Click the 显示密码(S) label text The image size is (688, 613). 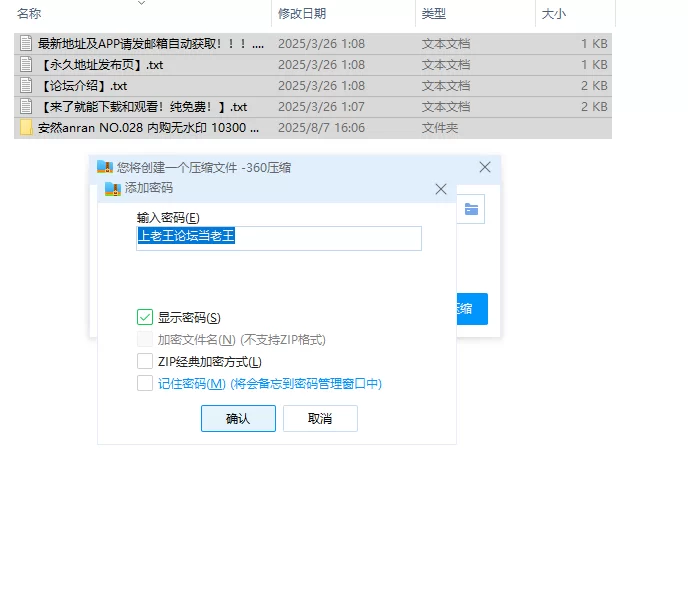pos(189,318)
